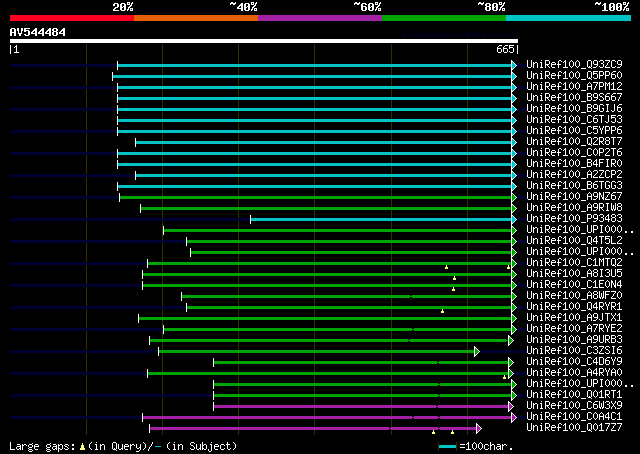This screenshot has width=640, height=454.
Task: Click the yellow gap marker under Q4RYR1 bar
Action: coord(442,312)
